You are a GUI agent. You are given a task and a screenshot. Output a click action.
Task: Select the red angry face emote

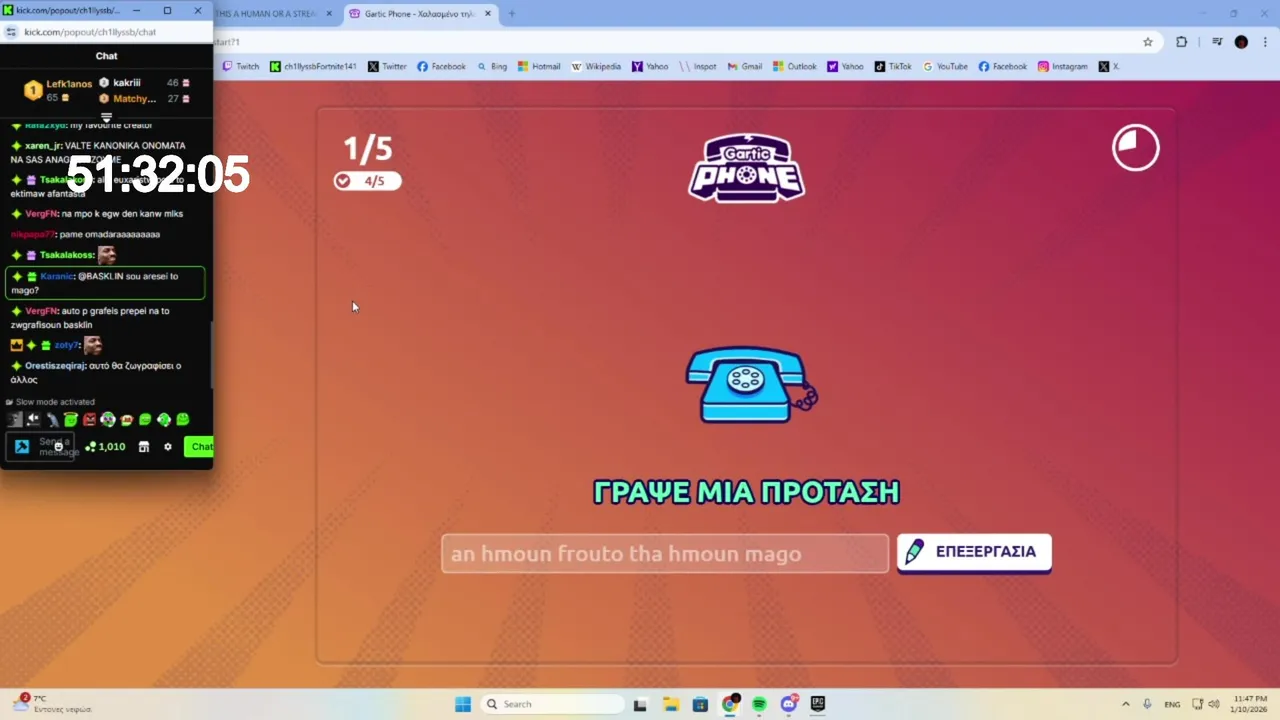pyautogui.click(x=89, y=420)
